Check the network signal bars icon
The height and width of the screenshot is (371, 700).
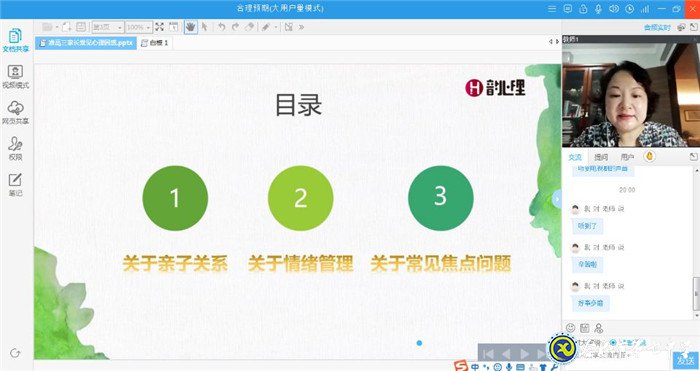coord(645,9)
